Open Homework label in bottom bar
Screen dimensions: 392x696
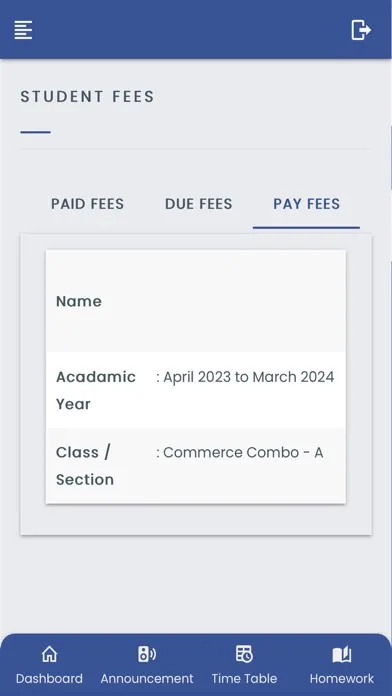click(342, 678)
